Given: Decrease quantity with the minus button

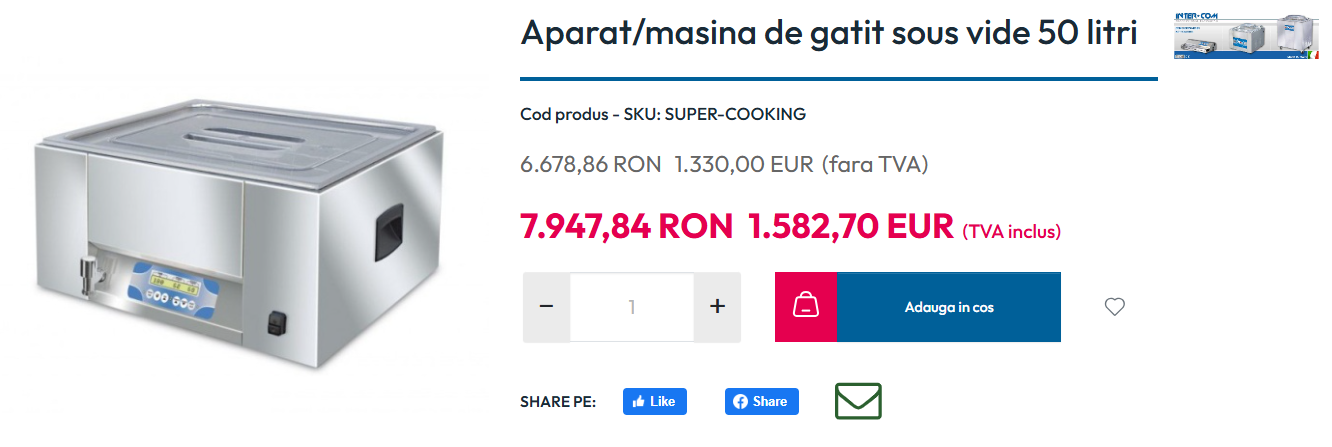Looking at the screenshot, I should pos(546,307).
